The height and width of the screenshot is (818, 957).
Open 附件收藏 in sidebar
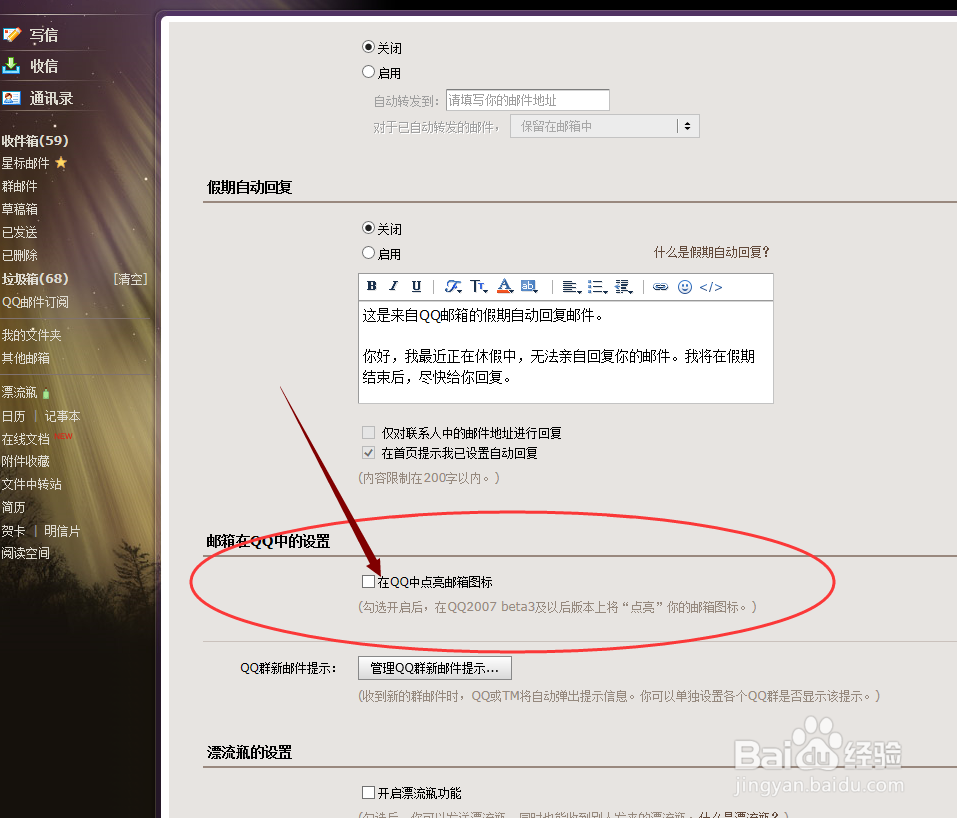coord(26,461)
